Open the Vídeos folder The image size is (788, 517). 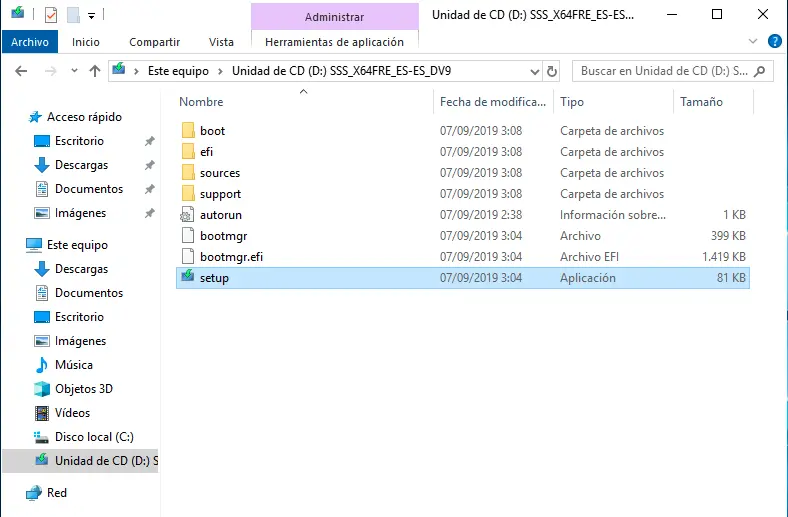[72, 413]
